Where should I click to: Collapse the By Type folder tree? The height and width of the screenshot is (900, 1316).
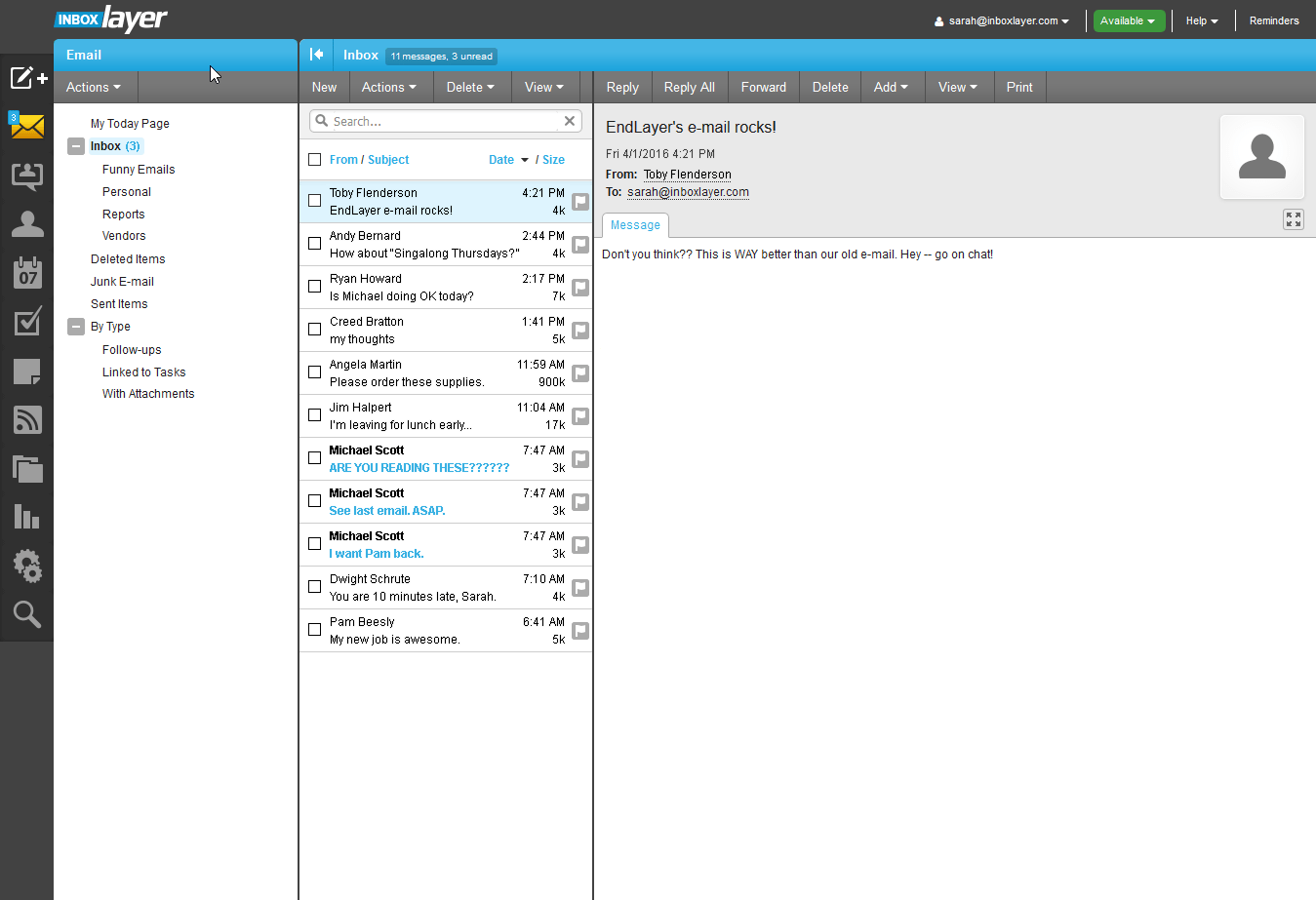click(76, 327)
